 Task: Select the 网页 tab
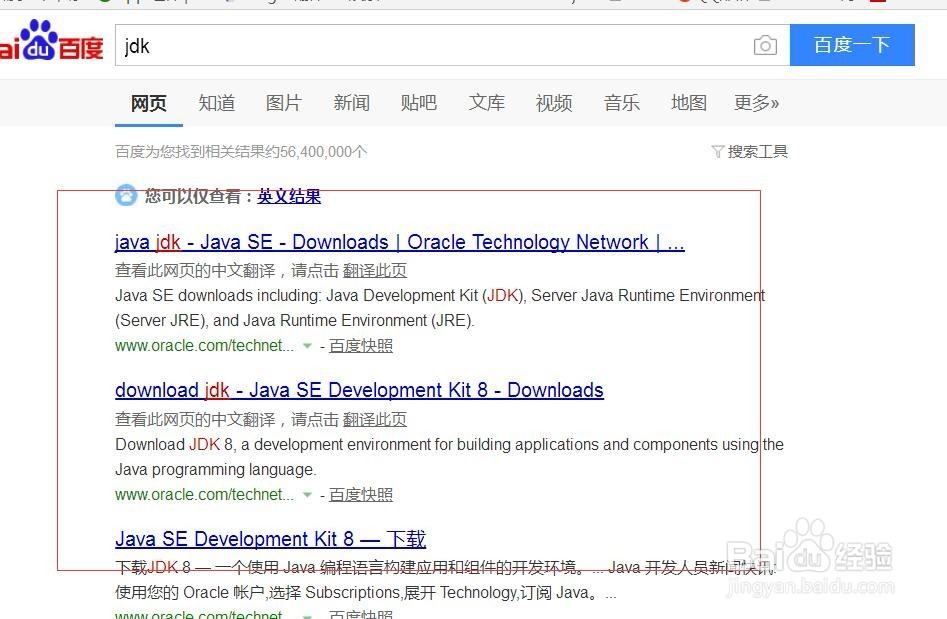pos(149,103)
